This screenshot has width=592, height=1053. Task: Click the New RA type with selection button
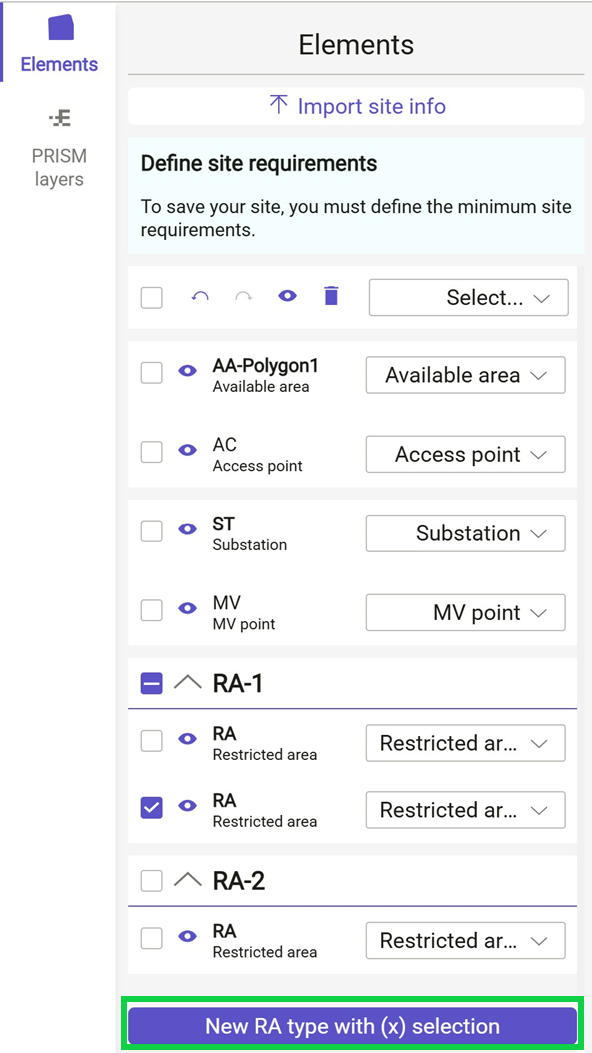351,1025
